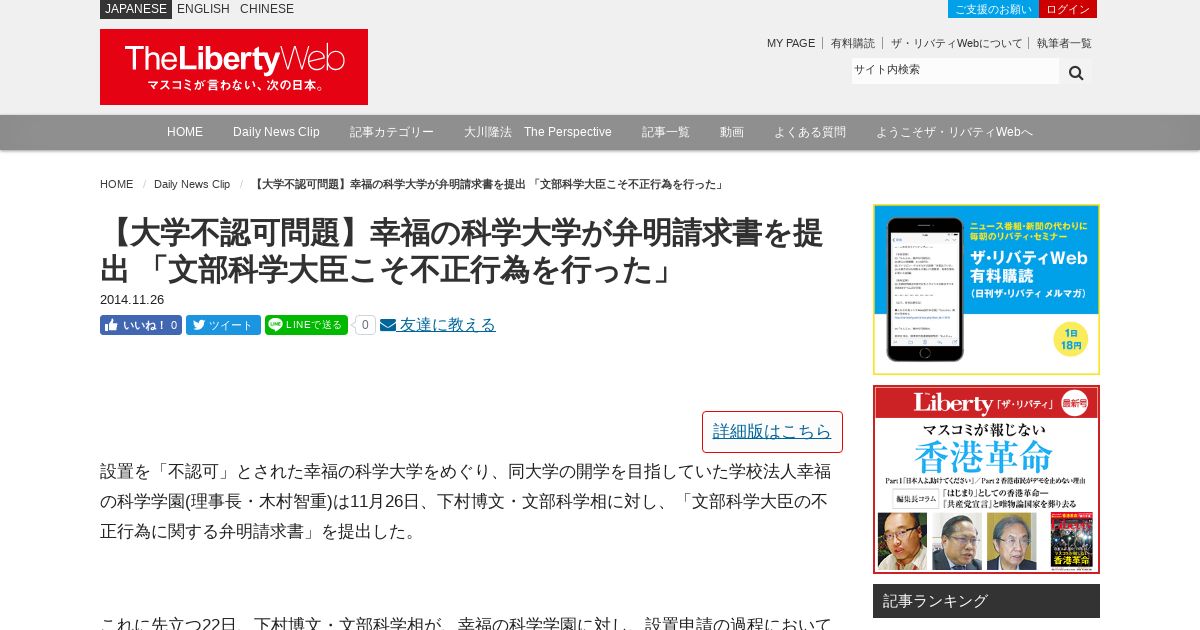This screenshot has height=630, width=1200.
Task: Open 大川隆法 The Perspective menu item
Action: [x=538, y=132]
